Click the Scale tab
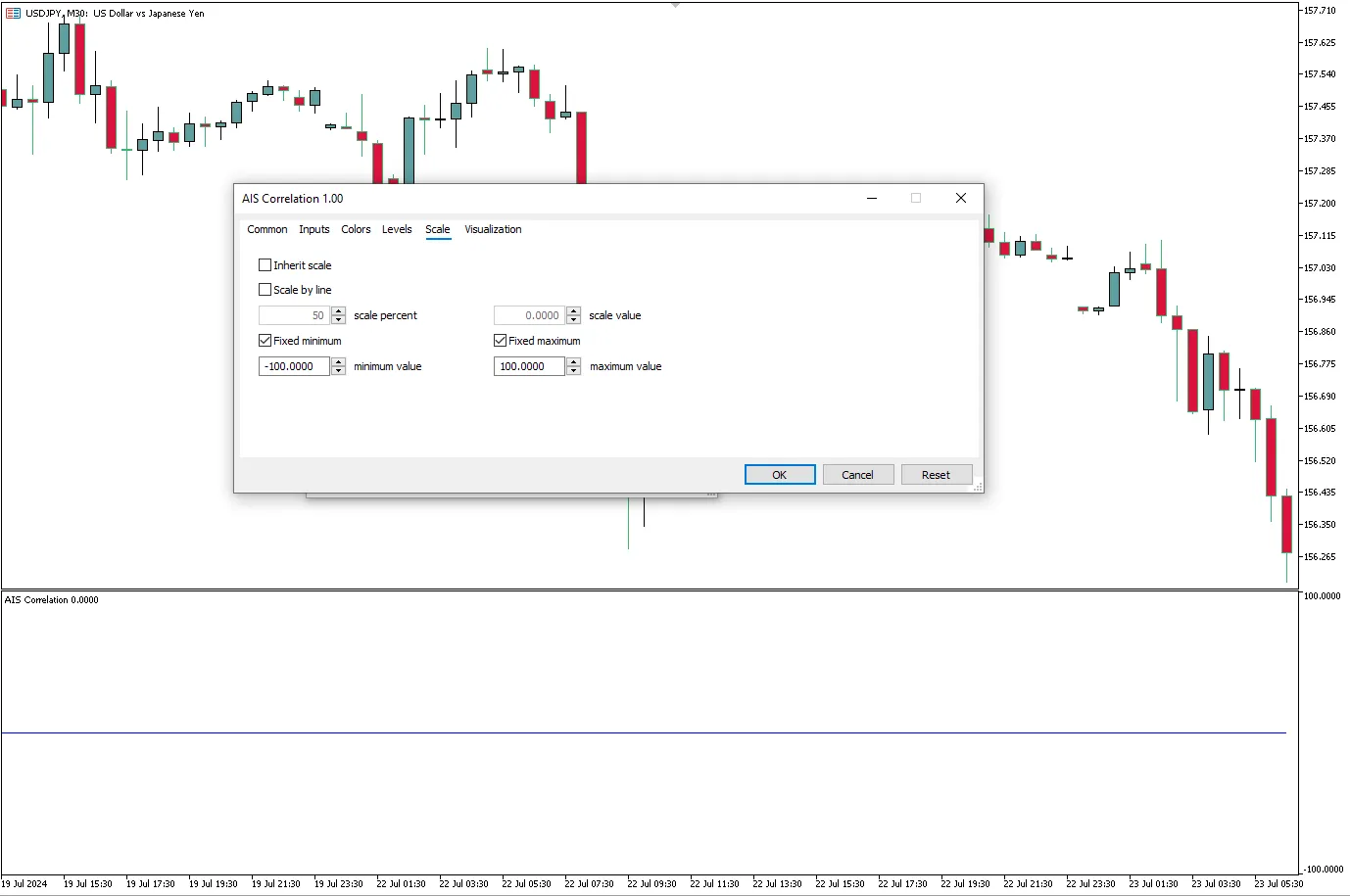 pyautogui.click(x=438, y=229)
